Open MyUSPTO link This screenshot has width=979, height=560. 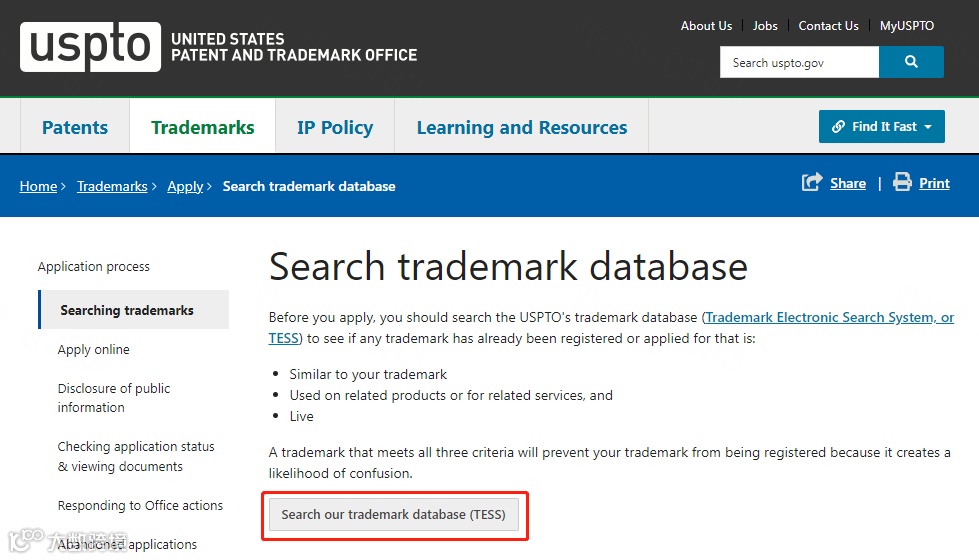[x=907, y=26]
